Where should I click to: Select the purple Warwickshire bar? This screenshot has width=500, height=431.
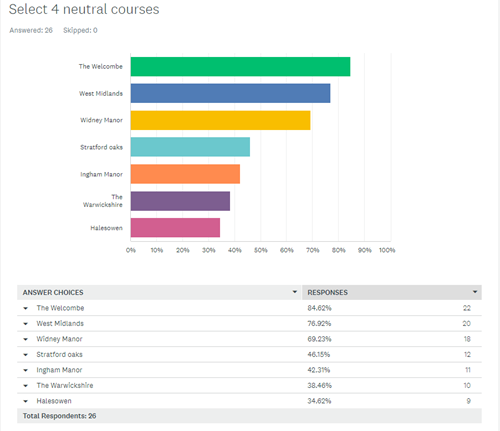[180, 201]
